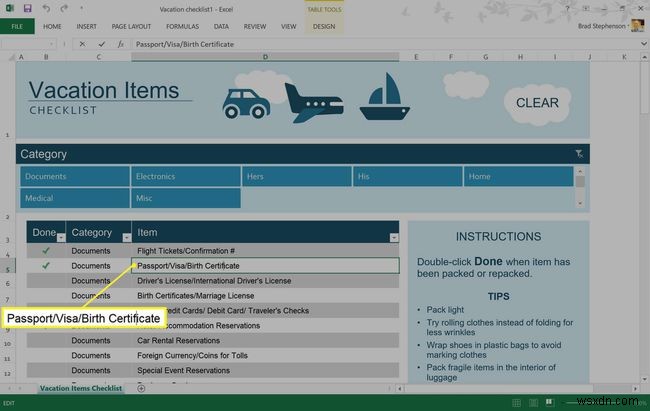Select the Special Event Reservations cell
The width and height of the screenshot is (650, 411).
click(265, 370)
